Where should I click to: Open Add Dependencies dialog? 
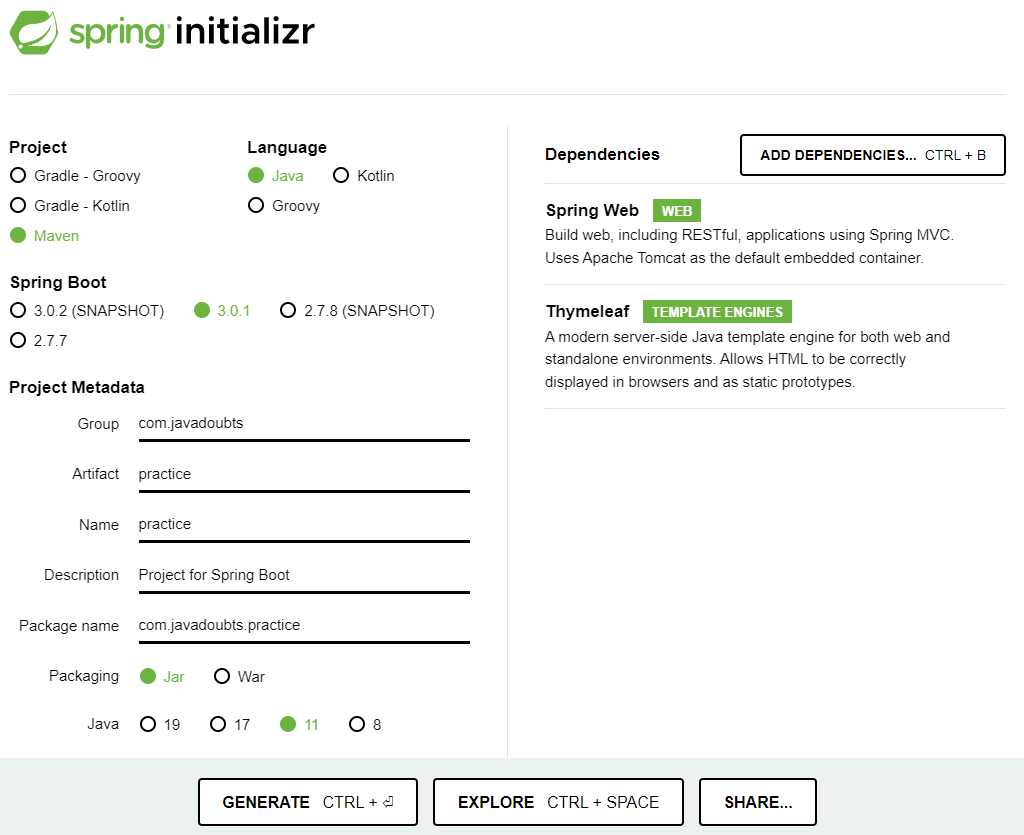(872, 155)
